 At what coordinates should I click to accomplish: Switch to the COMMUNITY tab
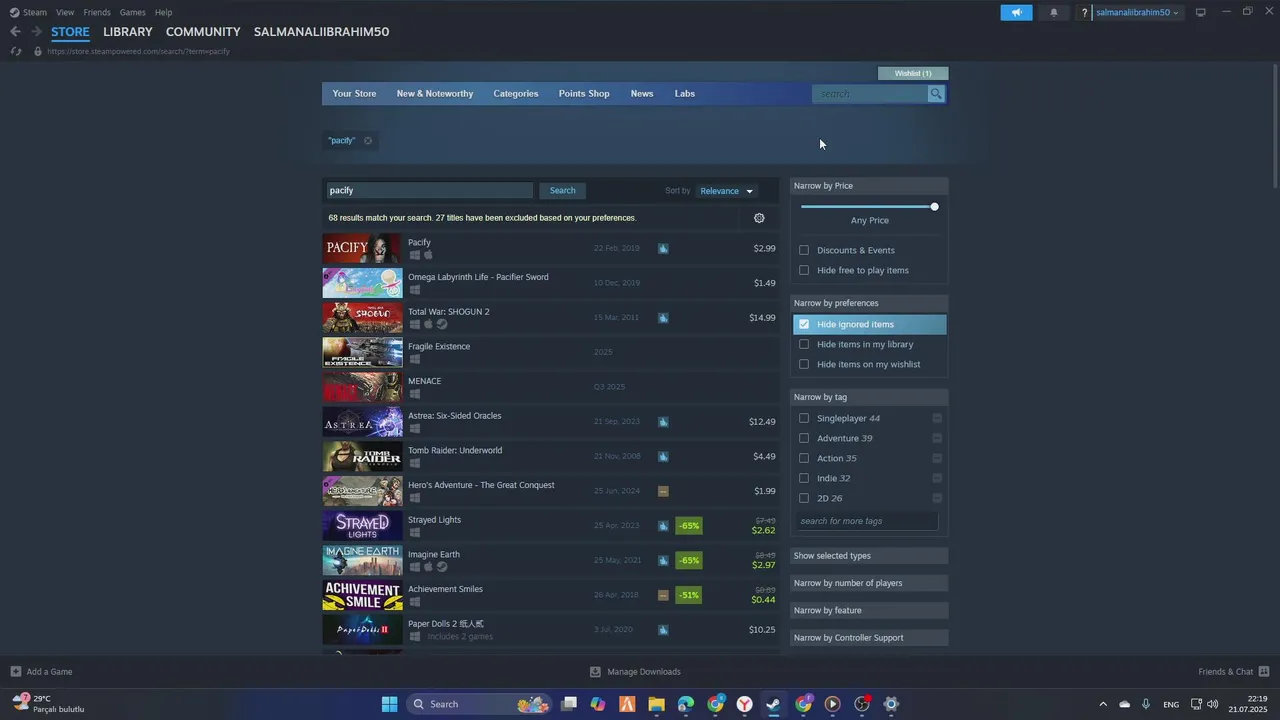tap(203, 32)
